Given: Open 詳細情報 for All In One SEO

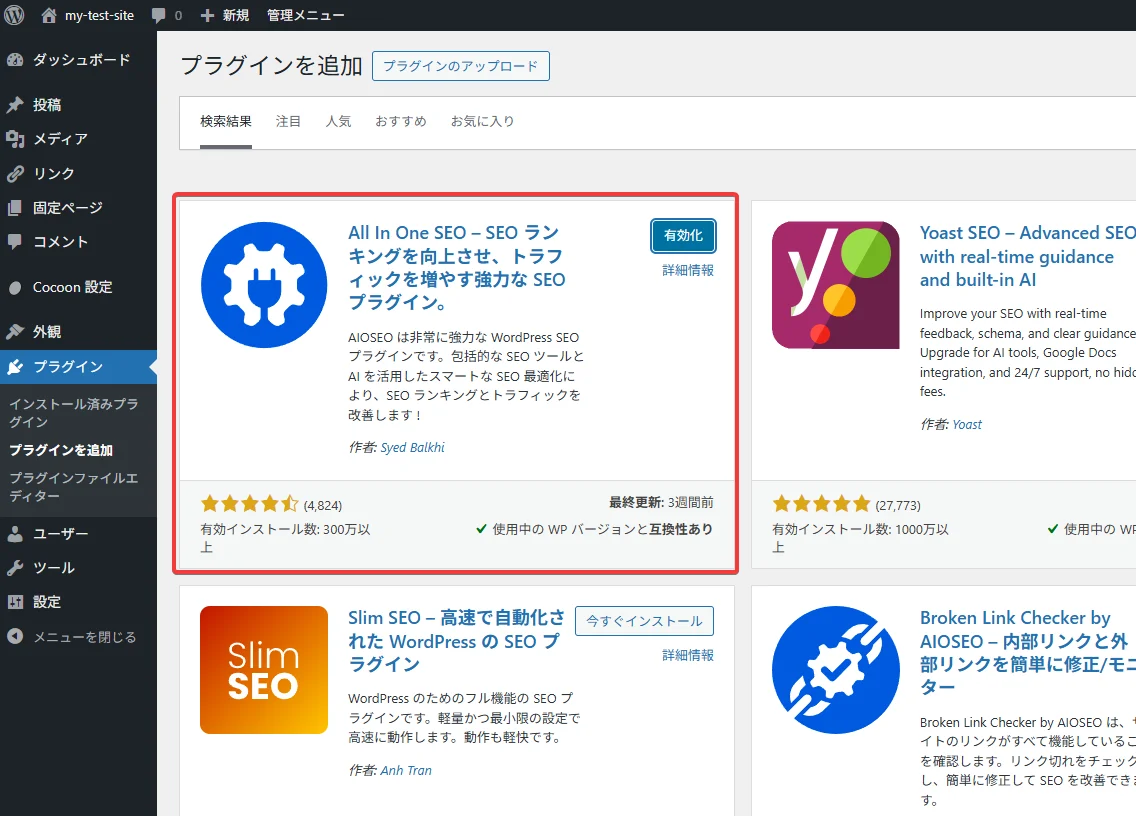Looking at the screenshot, I should tap(688, 270).
